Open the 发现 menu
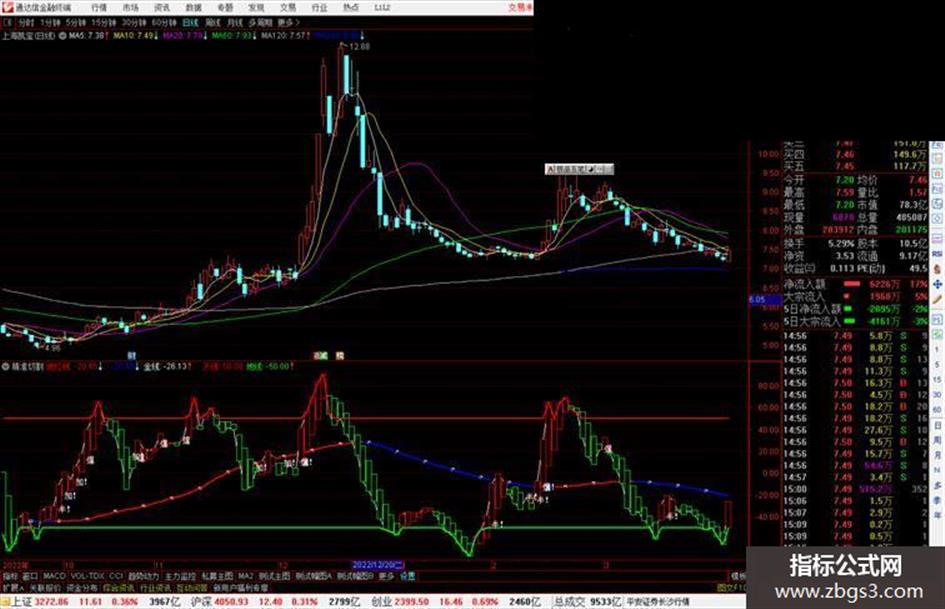The height and width of the screenshot is (609, 945). (256, 7)
